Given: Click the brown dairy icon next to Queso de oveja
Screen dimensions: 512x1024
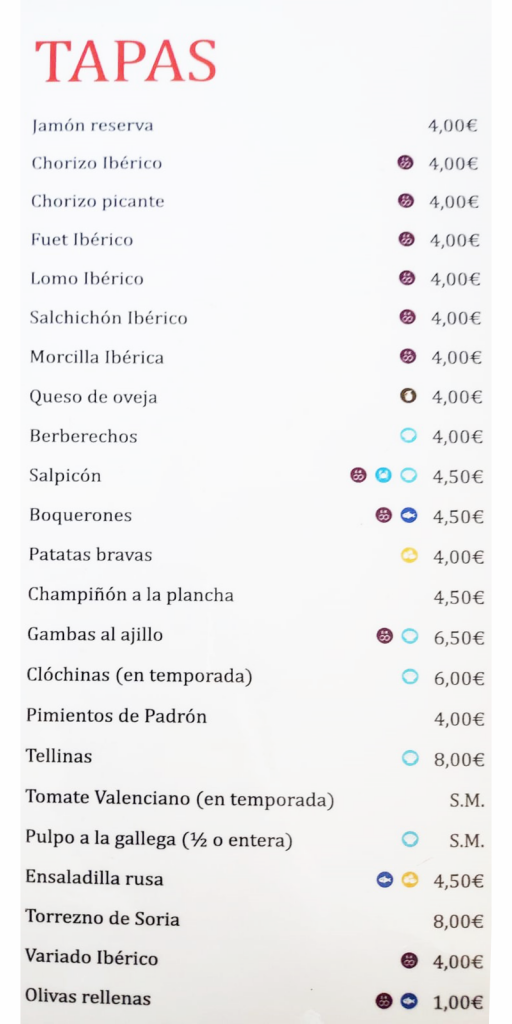Looking at the screenshot, I should (408, 396).
